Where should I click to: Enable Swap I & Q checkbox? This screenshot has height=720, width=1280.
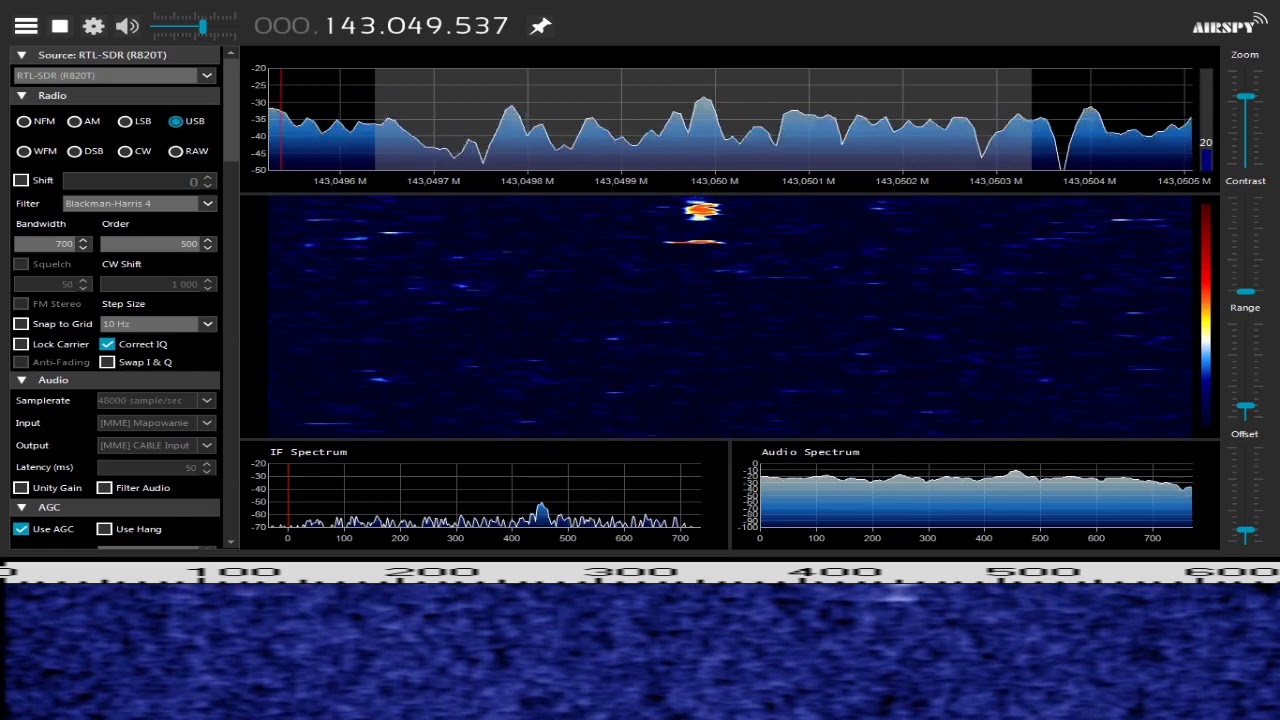pyautogui.click(x=107, y=362)
